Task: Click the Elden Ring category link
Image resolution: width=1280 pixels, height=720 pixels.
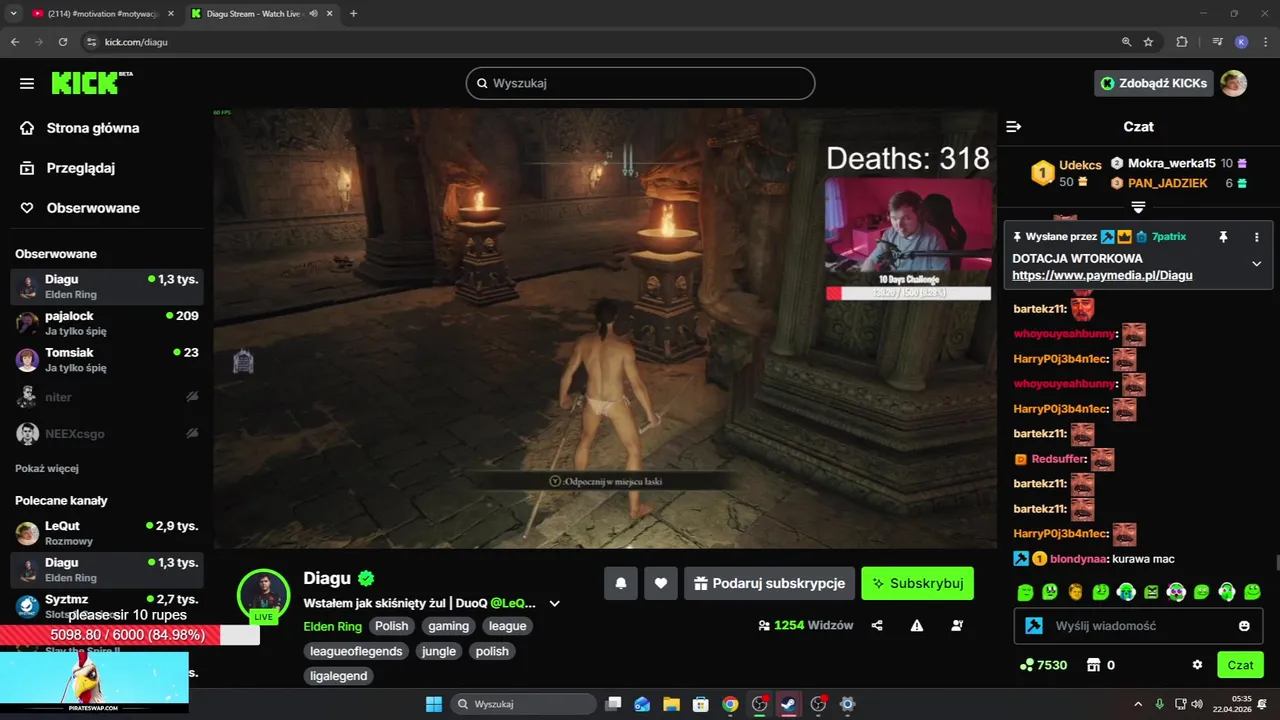Action: [332, 626]
